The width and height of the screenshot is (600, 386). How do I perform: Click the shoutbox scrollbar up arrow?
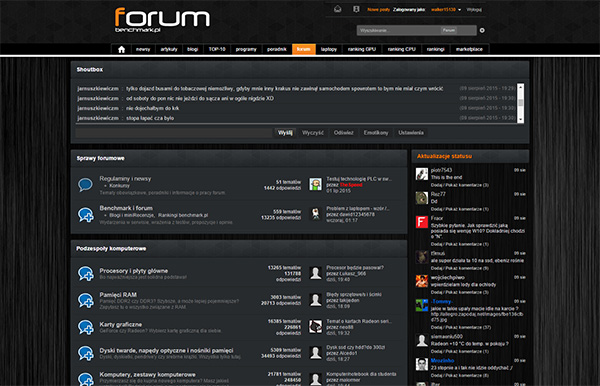coord(520,87)
